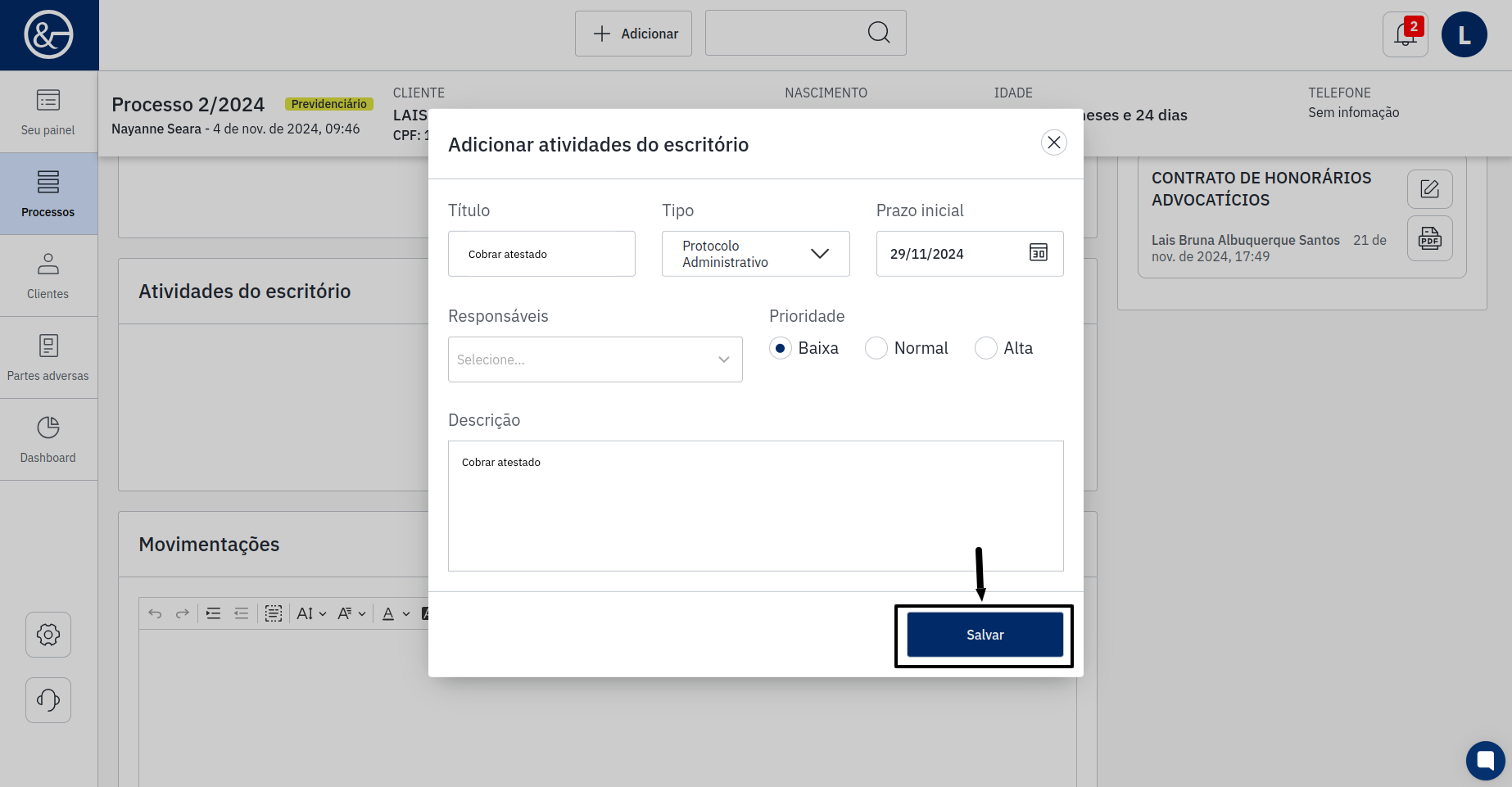Export Contrato de Honorários as PDF
Screen dimensions: 1512x787
pos(1430,238)
